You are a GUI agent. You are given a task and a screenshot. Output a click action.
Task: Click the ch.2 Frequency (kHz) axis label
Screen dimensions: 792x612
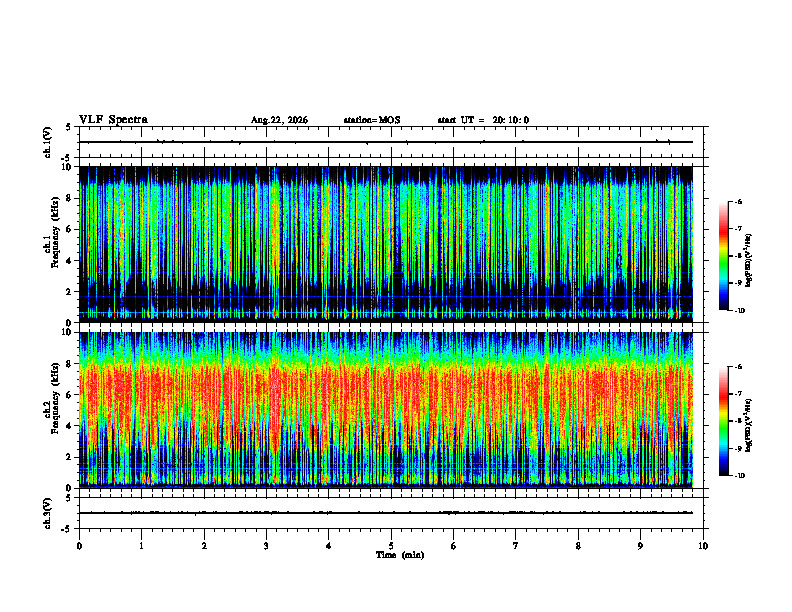(52, 410)
